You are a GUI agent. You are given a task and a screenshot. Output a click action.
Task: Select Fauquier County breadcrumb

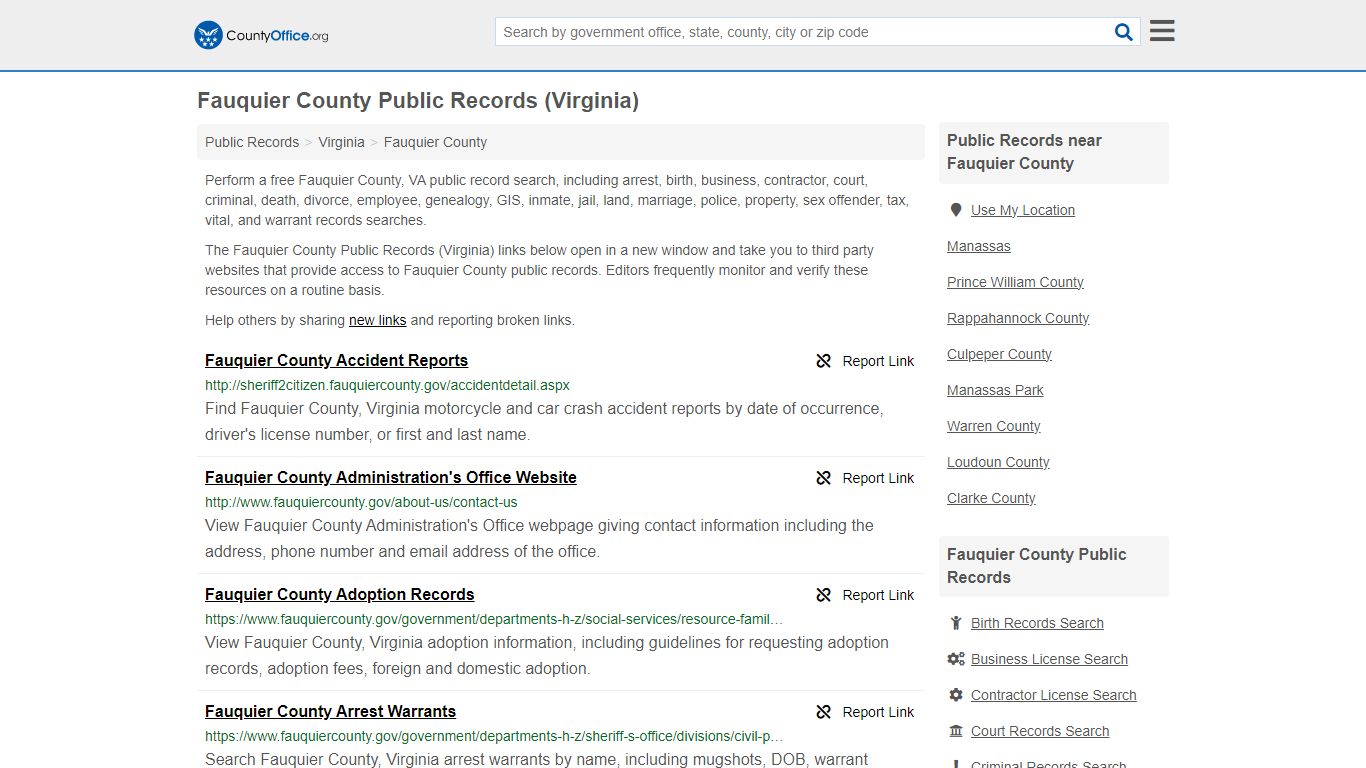435,142
